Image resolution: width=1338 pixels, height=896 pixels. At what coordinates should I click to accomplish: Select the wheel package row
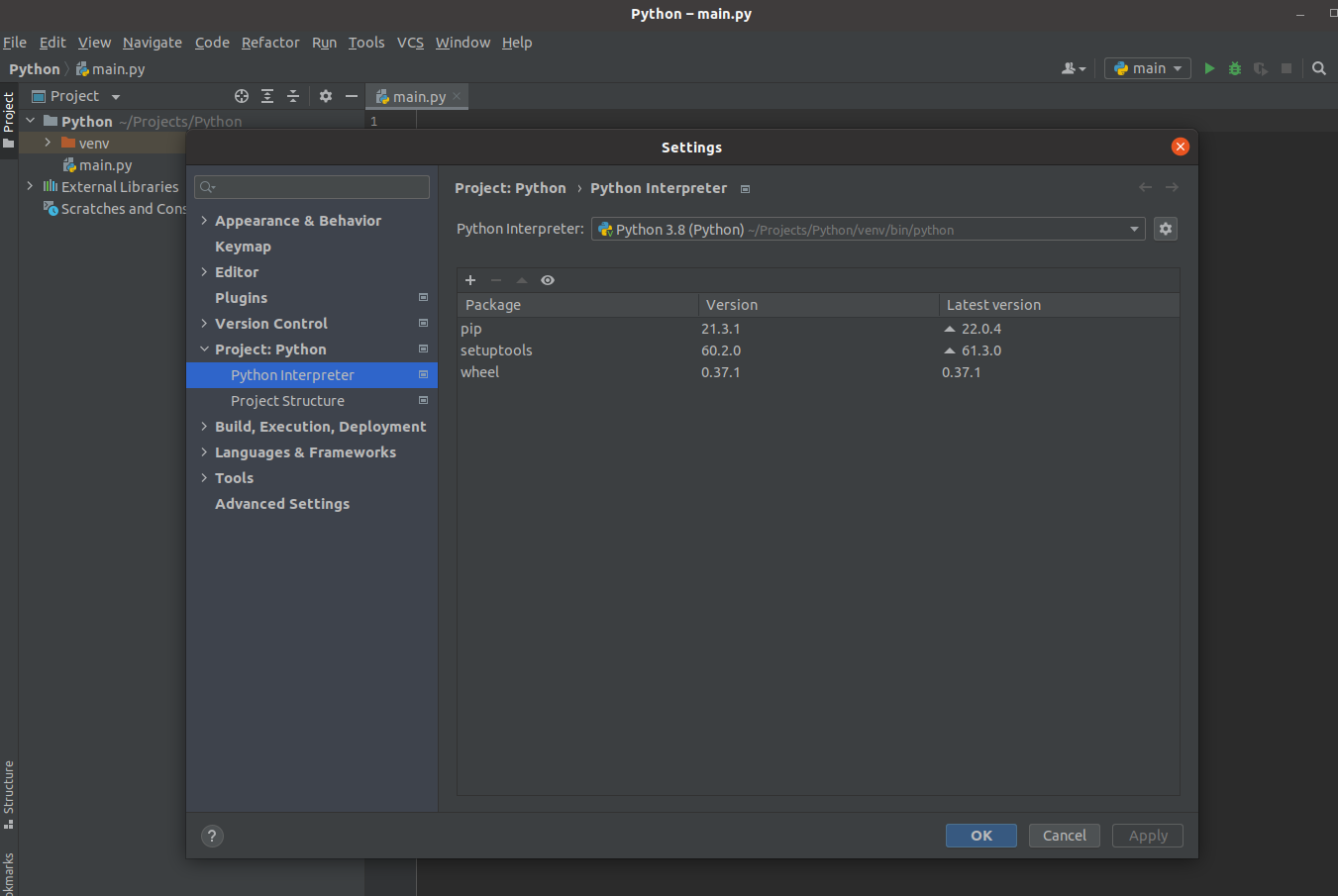(818, 372)
